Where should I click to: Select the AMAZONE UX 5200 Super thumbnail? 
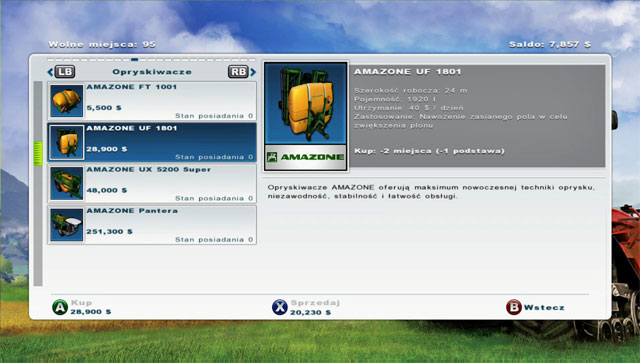coord(67,183)
